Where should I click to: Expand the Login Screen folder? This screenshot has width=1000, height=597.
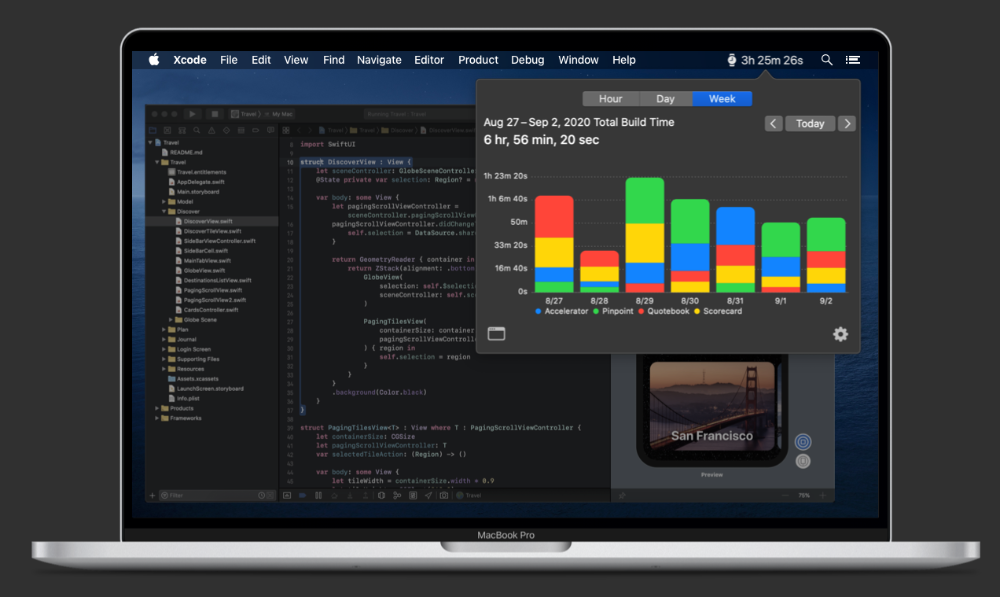[x=166, y=349]
